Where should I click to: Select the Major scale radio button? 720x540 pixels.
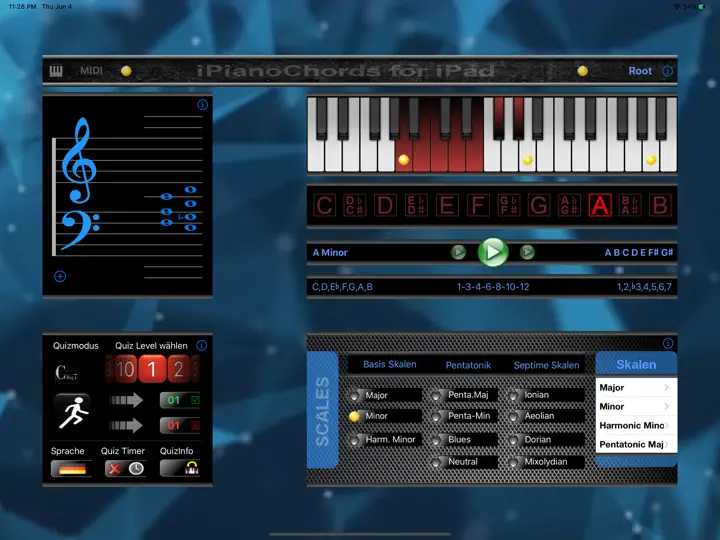pyautogui.click(x=354, y=395)
